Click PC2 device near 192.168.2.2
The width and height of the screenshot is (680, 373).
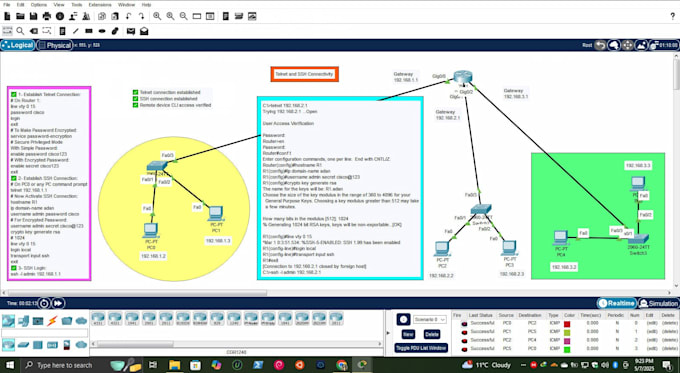[x=442, y=249]
